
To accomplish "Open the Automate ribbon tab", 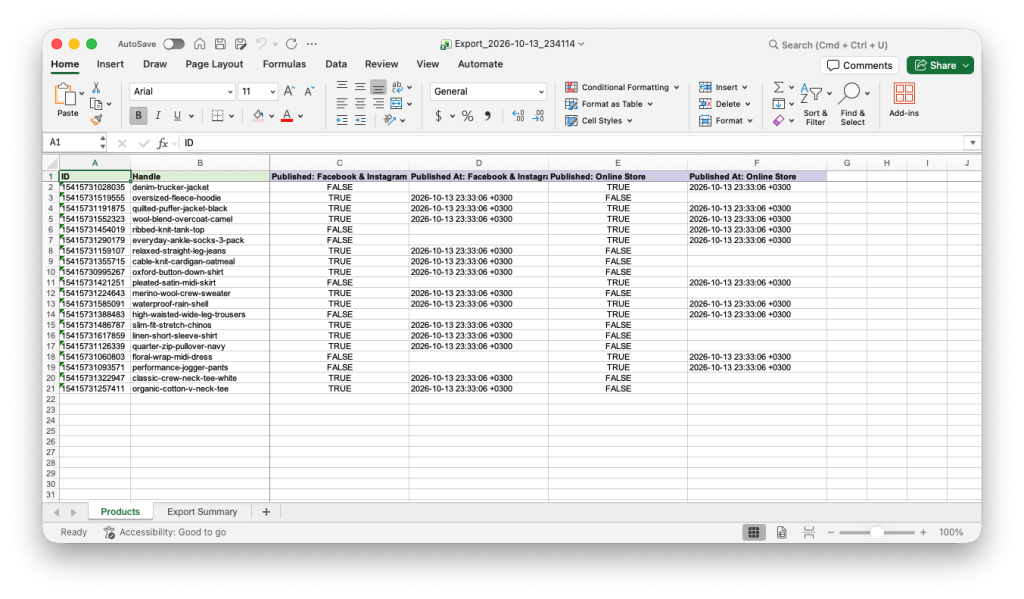I will point(480,64).
